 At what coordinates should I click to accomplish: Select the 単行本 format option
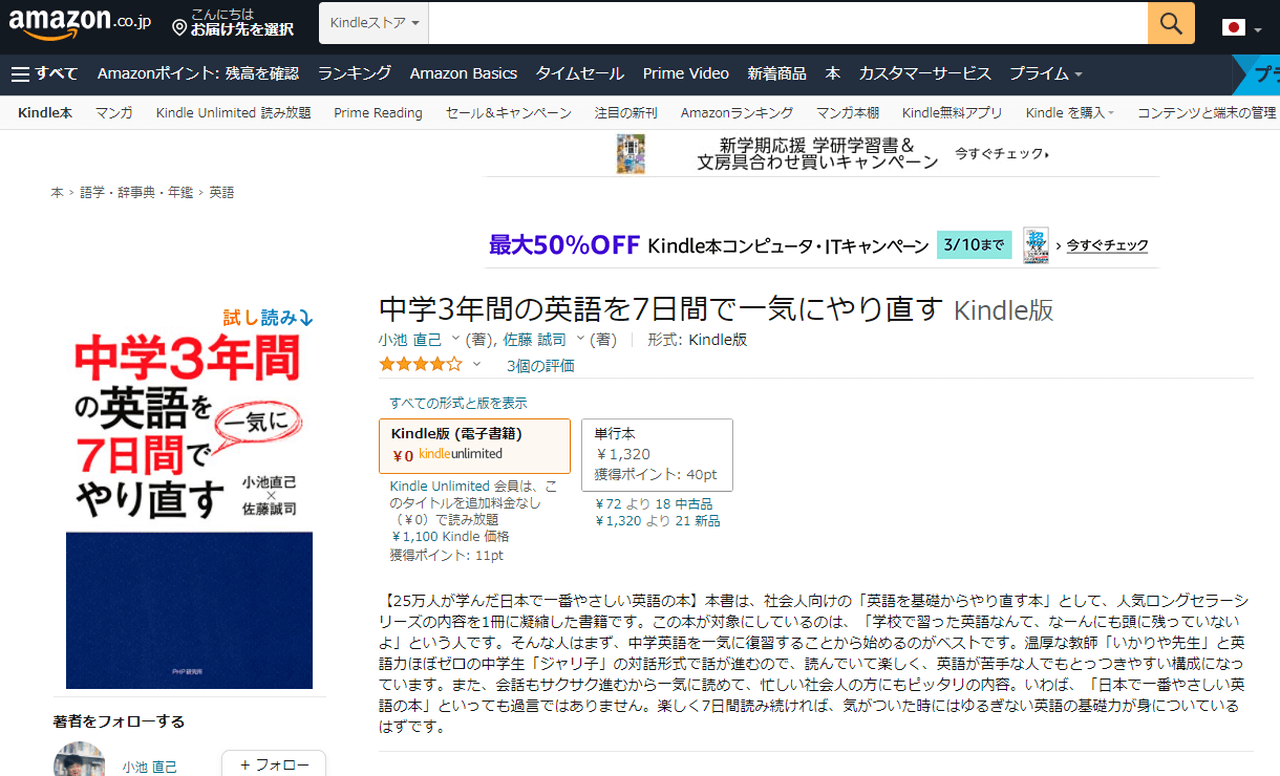656,454
